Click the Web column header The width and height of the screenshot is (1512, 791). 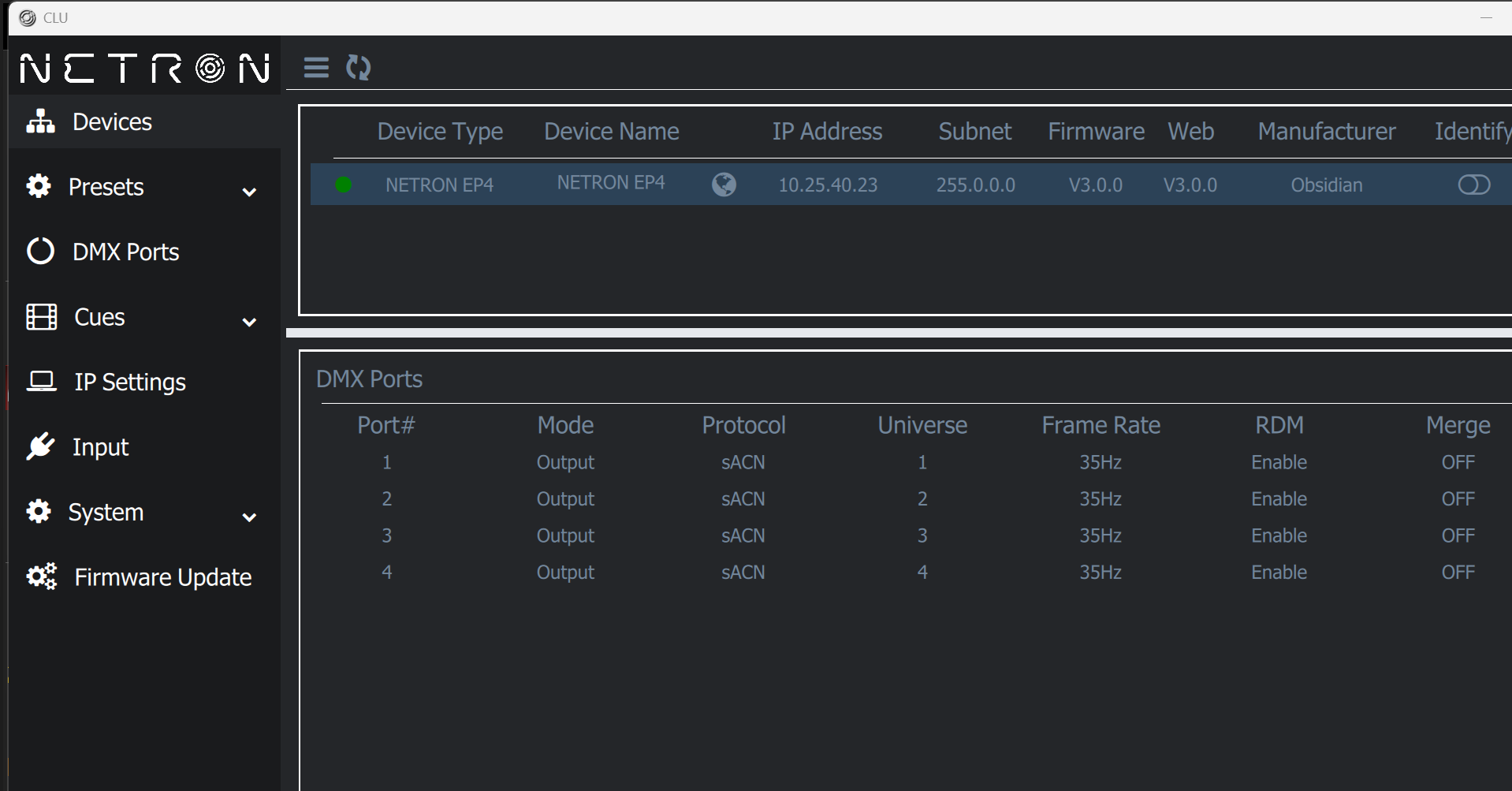[1190, 131]
